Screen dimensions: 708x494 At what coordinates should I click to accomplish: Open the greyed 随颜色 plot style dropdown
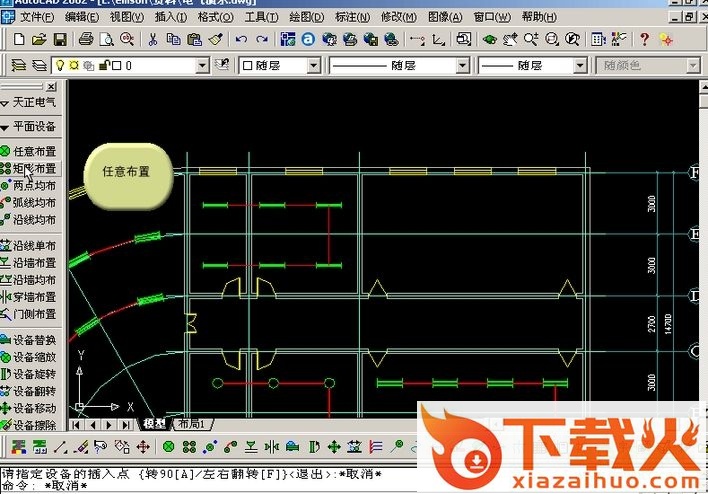point(648,66)
